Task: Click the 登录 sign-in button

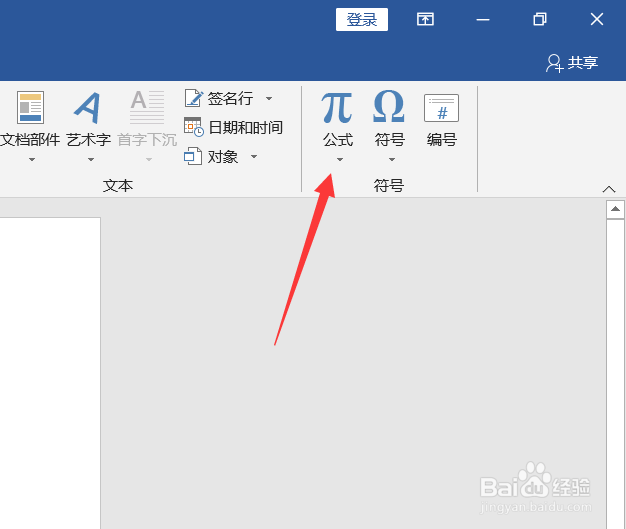Action: coord(362,20)
